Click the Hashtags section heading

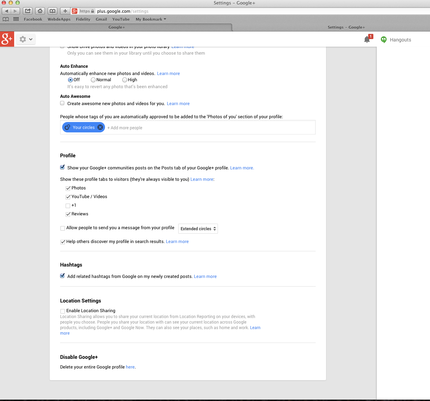click(71, 265)
